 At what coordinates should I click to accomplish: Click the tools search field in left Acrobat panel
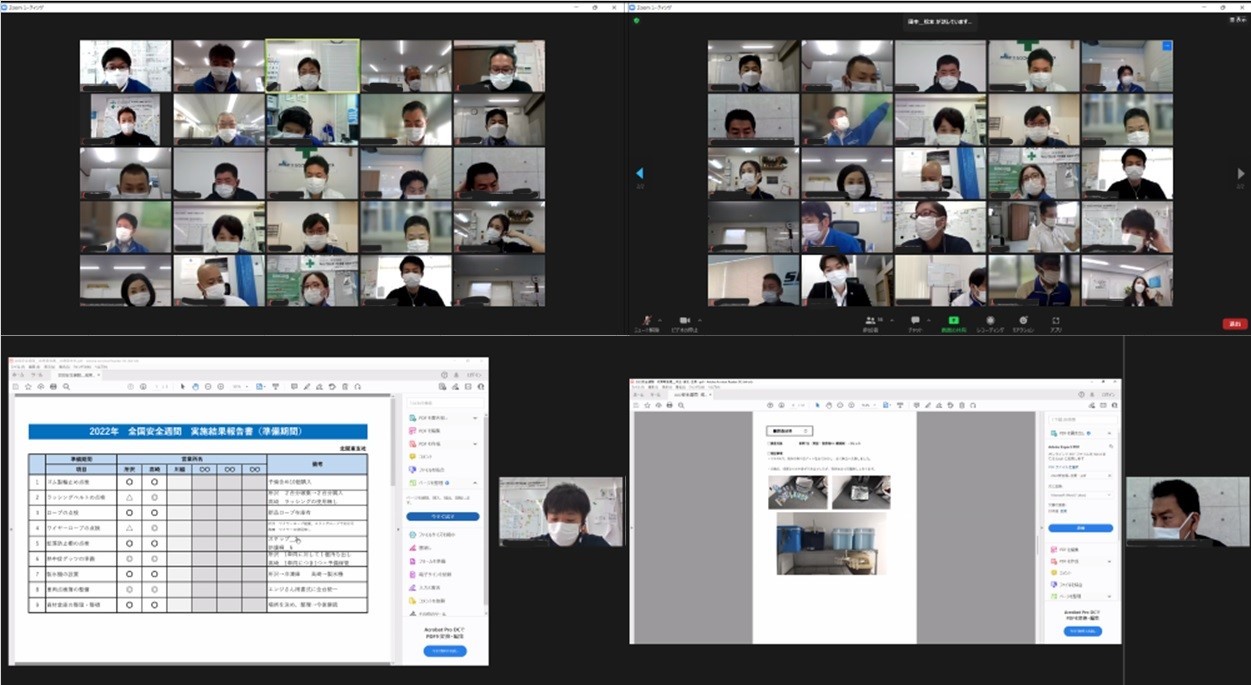point(445,403)
